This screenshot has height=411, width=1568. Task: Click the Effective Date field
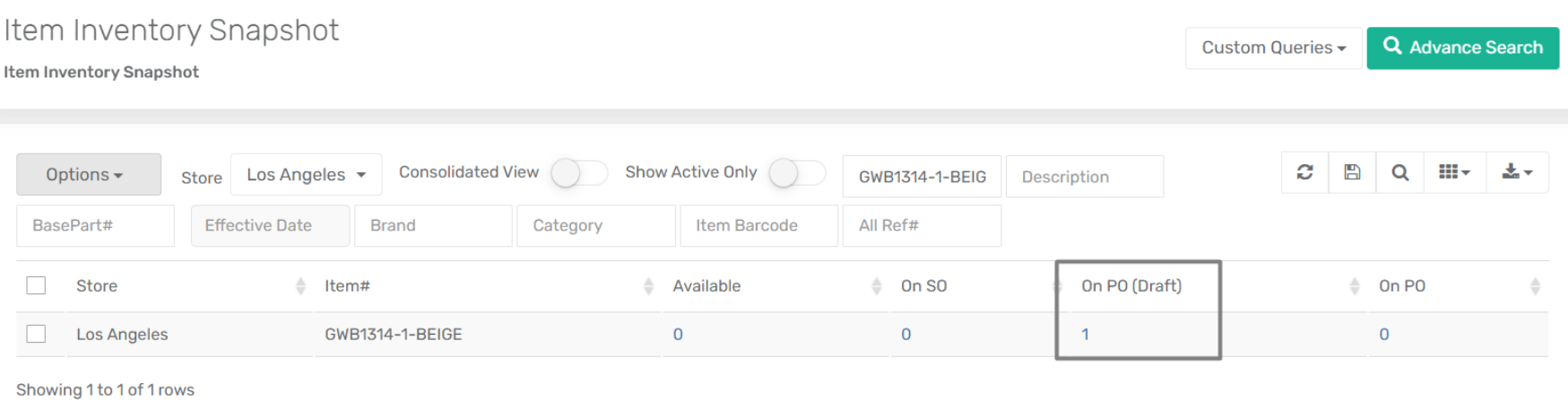click(x=270, y=225)
